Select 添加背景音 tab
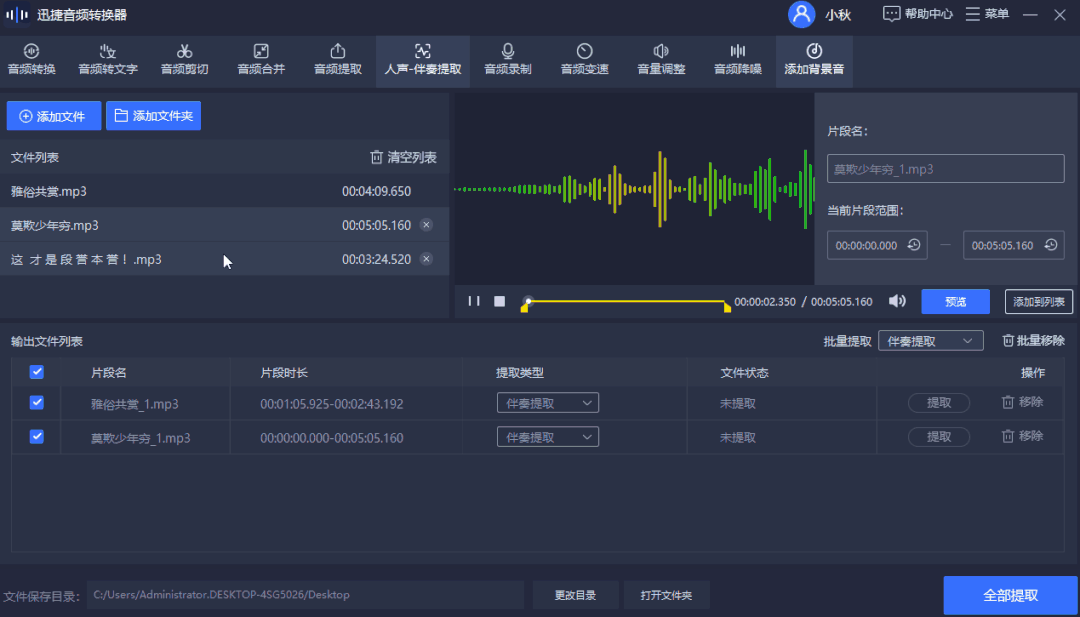This screenshot has width=1080, height=617. [x=814, y=61]
